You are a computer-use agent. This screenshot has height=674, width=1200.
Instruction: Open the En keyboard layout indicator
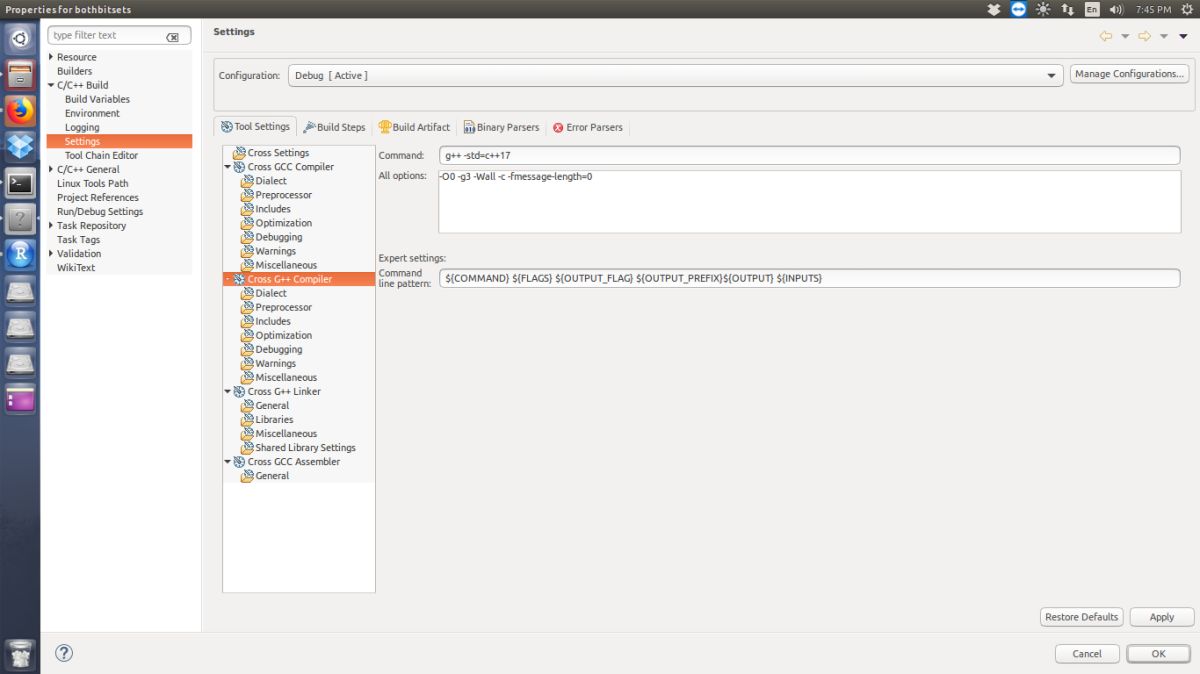(1092, 9)
